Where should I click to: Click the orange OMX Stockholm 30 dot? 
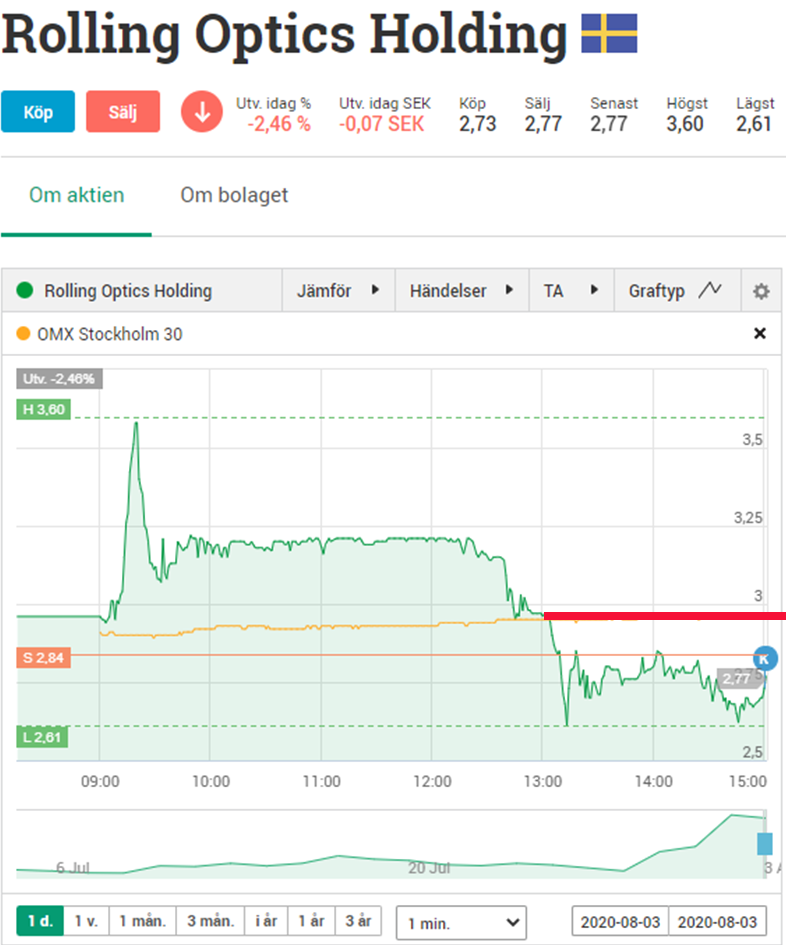tap(23, 333)
